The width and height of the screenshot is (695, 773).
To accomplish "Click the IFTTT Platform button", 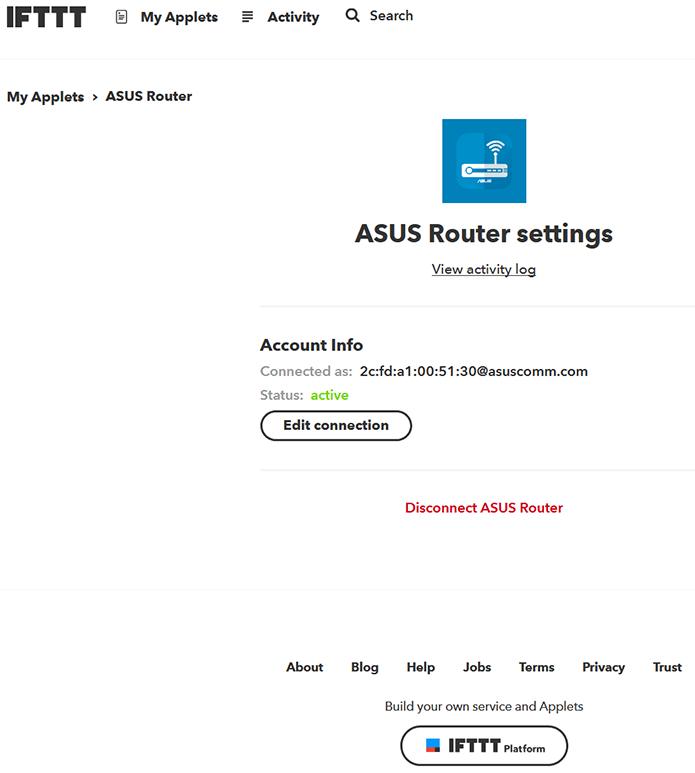I will [x=484, y=745].
